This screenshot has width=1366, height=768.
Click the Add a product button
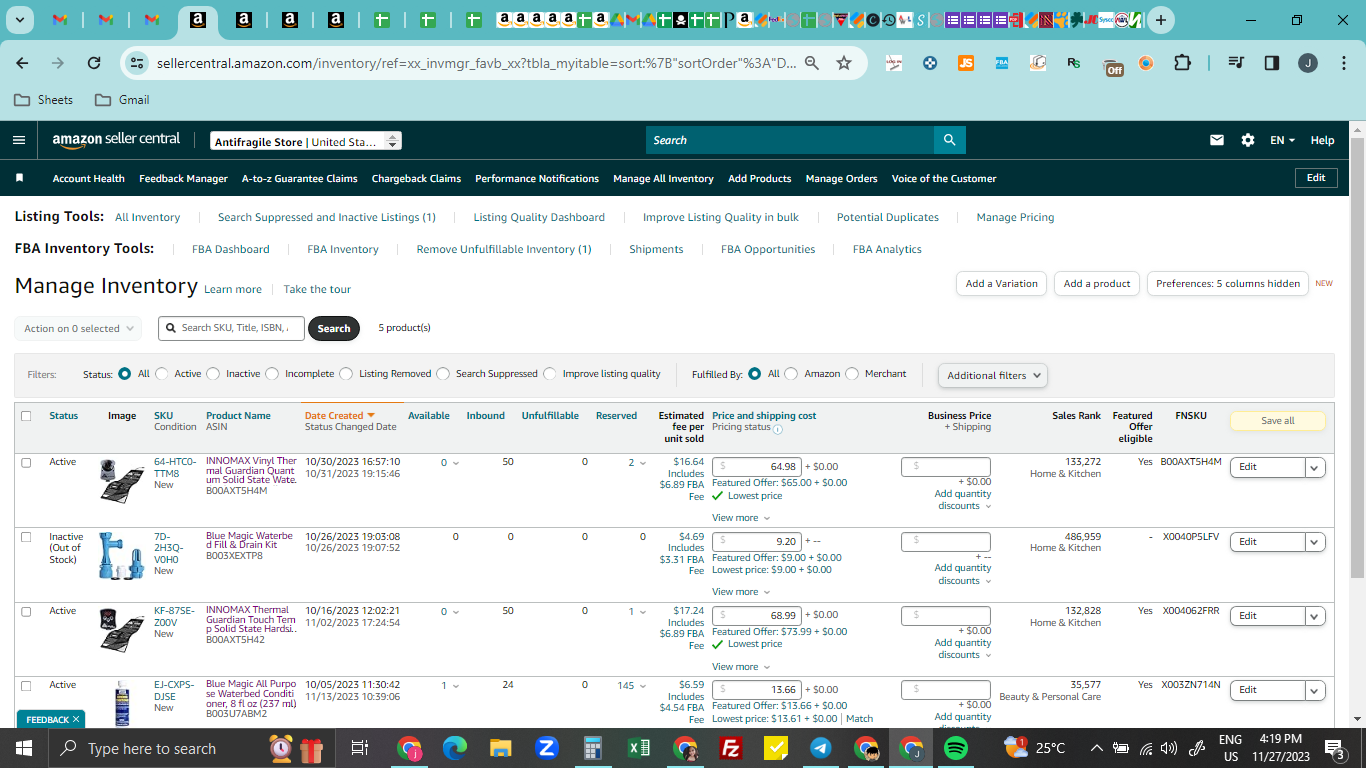coord(1097,284)
